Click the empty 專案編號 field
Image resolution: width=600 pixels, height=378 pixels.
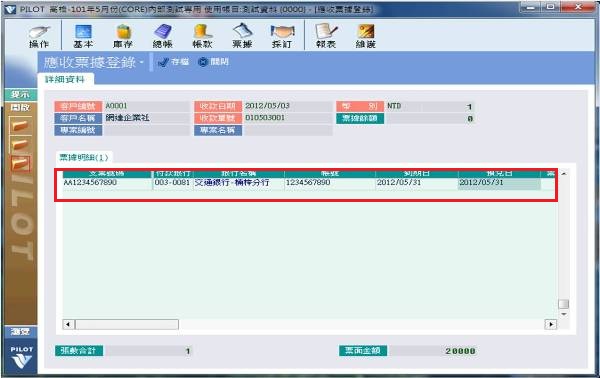tap(146, 130)
